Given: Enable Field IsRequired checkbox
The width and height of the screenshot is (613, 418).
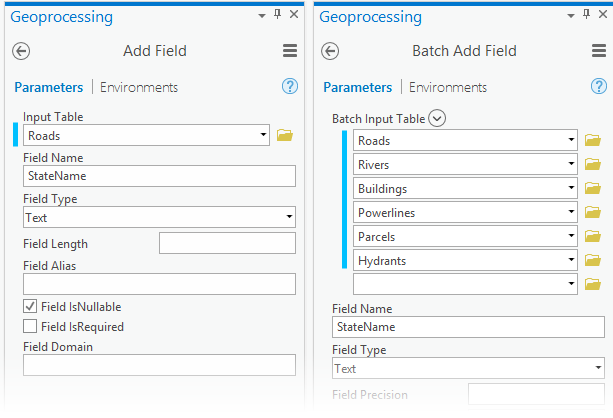Looking at the screenshot, I should tap(31, 327).
